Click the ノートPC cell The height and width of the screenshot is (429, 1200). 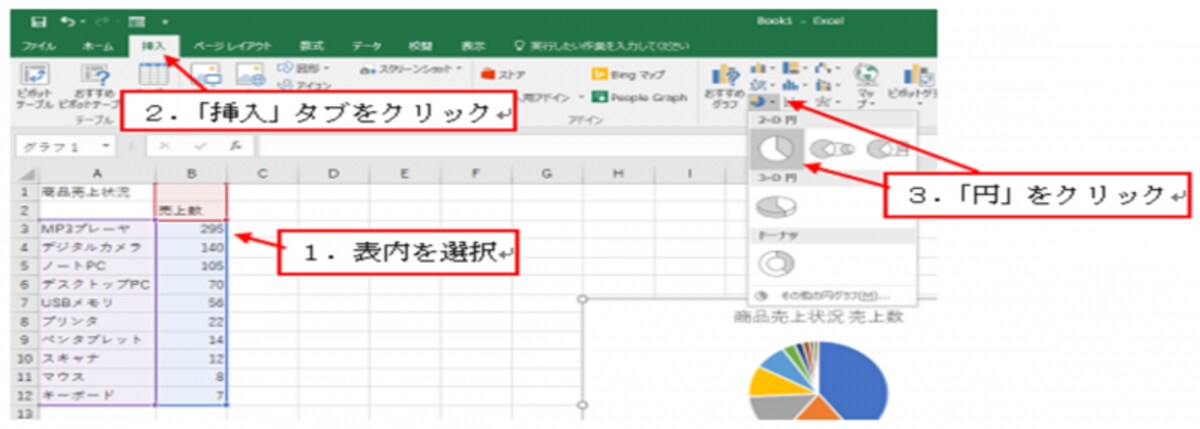pos(96,266)
